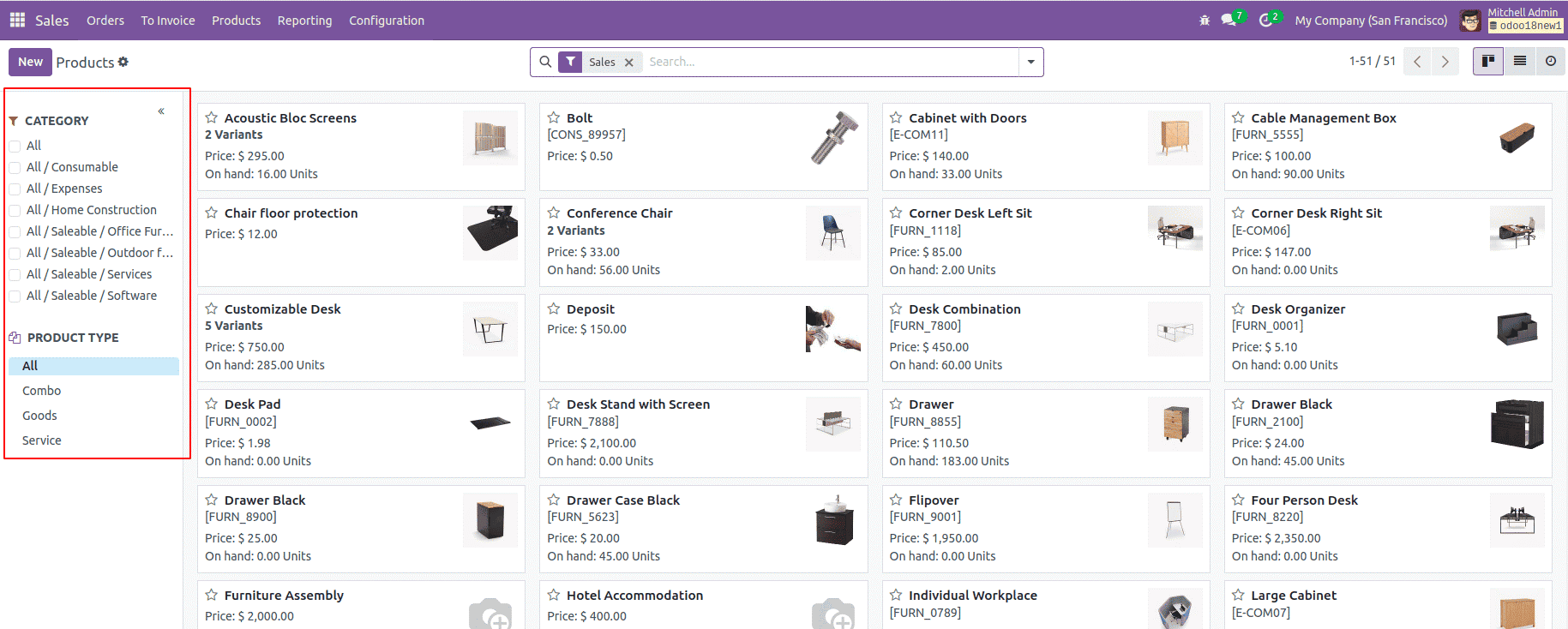Star the Bolt product
Image resolution: width=1568 pixels, height=629 pixels.
coord(554,117)
